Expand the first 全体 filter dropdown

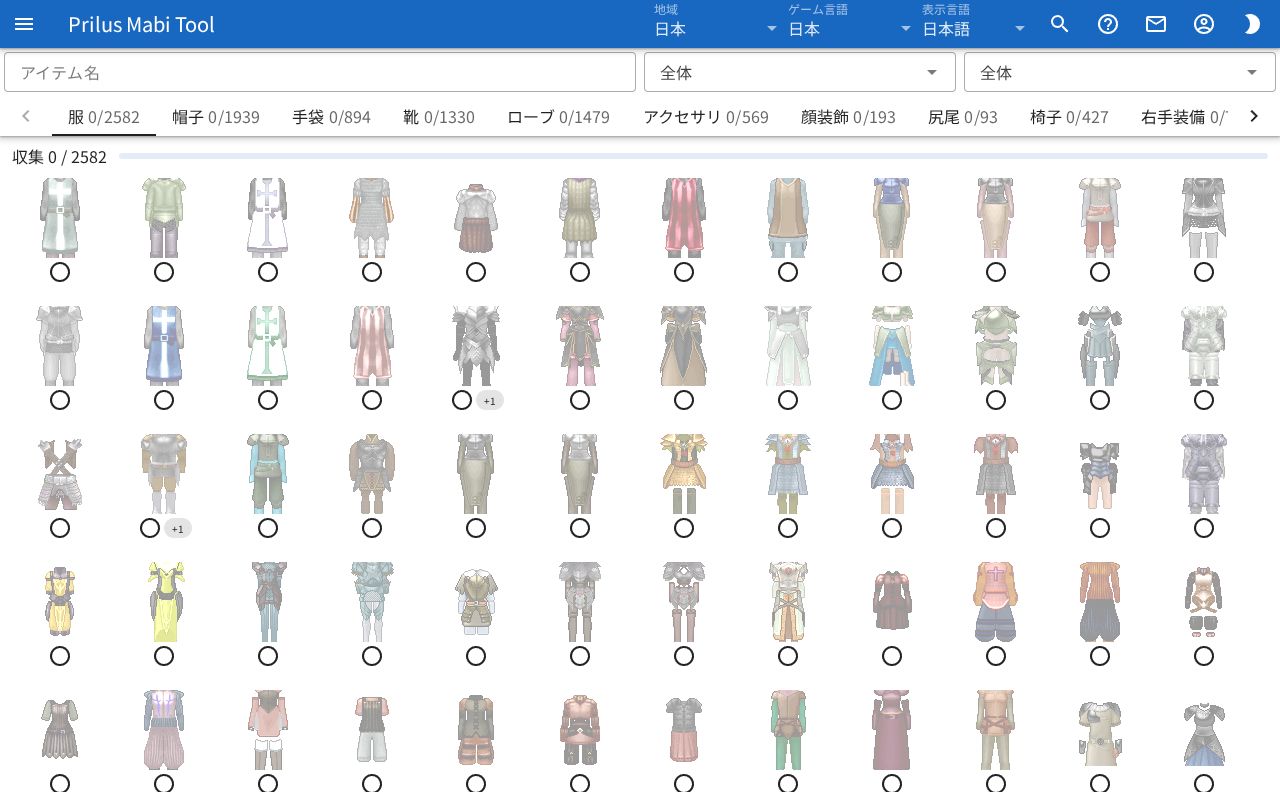[800, 72]
